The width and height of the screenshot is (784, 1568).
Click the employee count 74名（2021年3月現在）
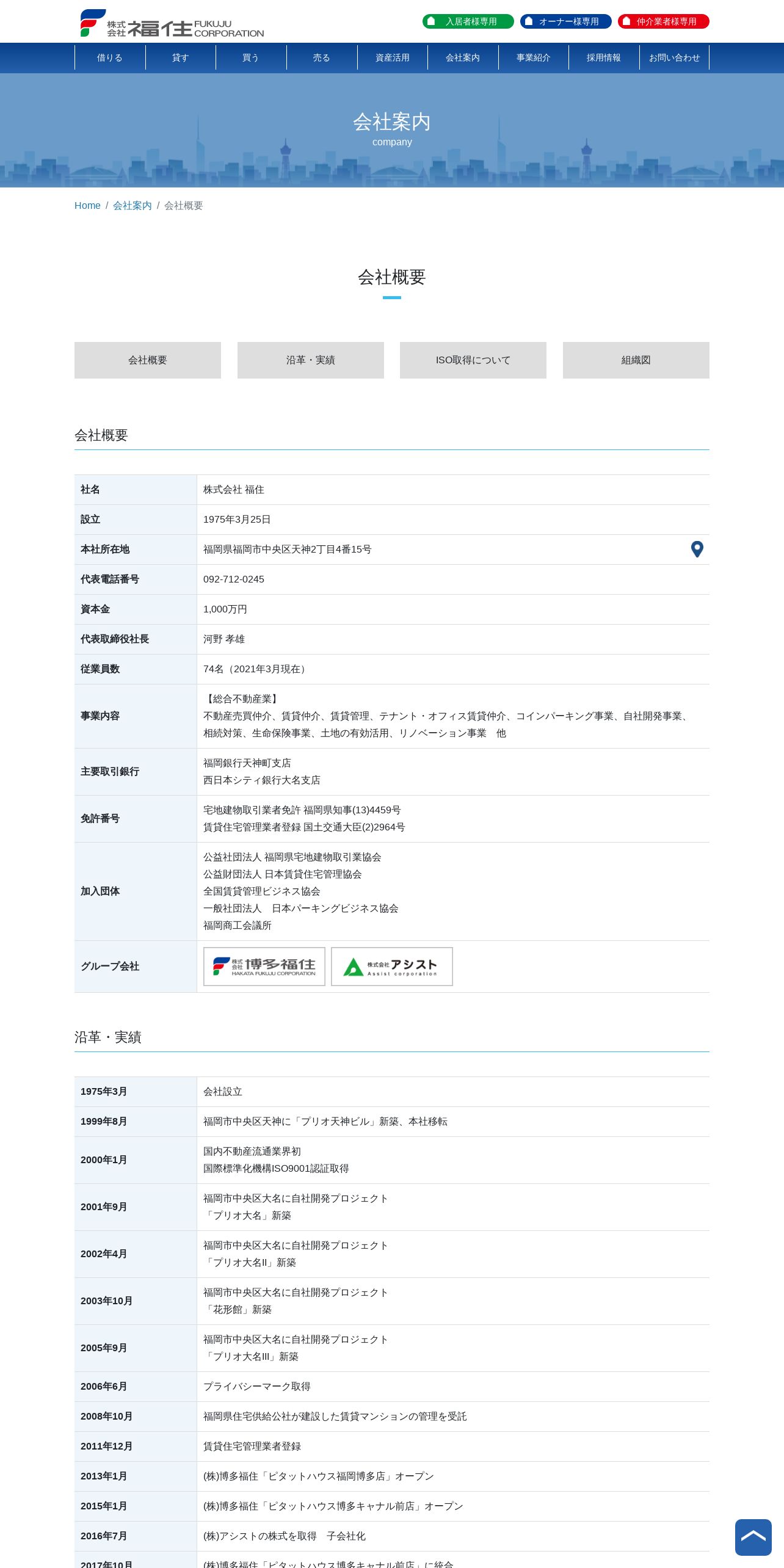(256, 669)
